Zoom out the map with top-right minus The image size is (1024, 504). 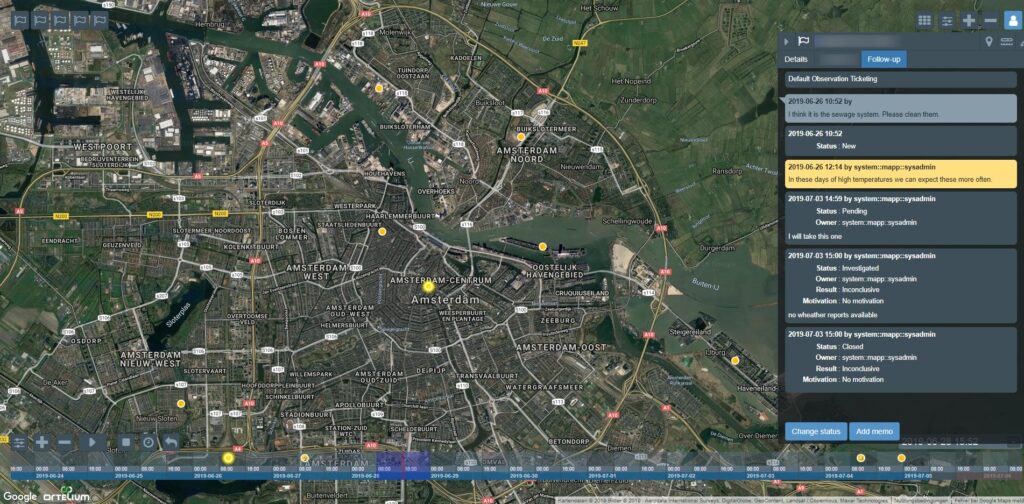click(989, 20)
